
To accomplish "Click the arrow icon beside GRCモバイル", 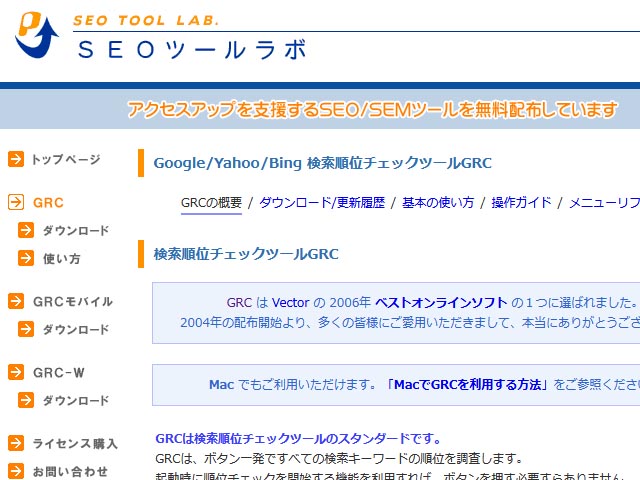I will pos(16,301).
